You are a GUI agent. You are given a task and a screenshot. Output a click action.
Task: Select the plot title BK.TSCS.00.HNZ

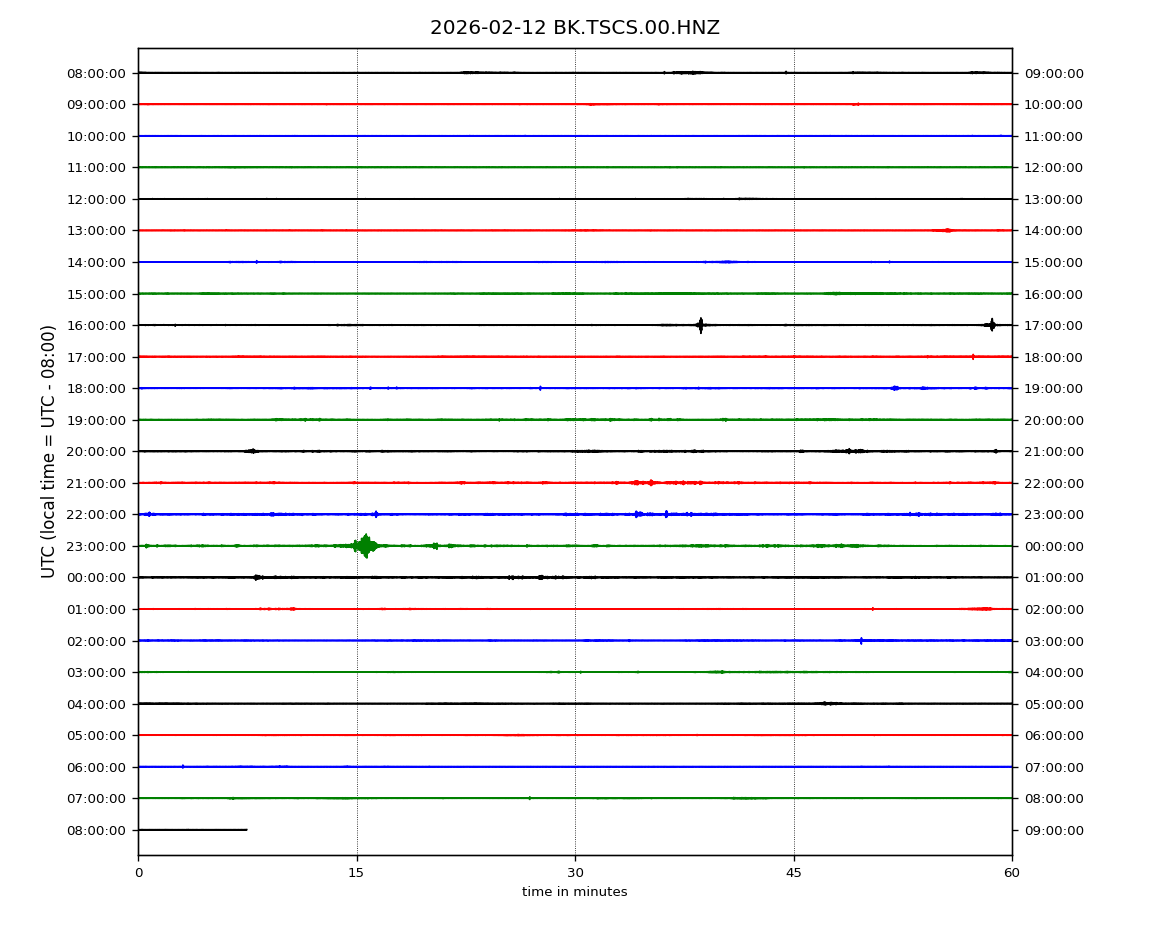(x=574, y=28)
